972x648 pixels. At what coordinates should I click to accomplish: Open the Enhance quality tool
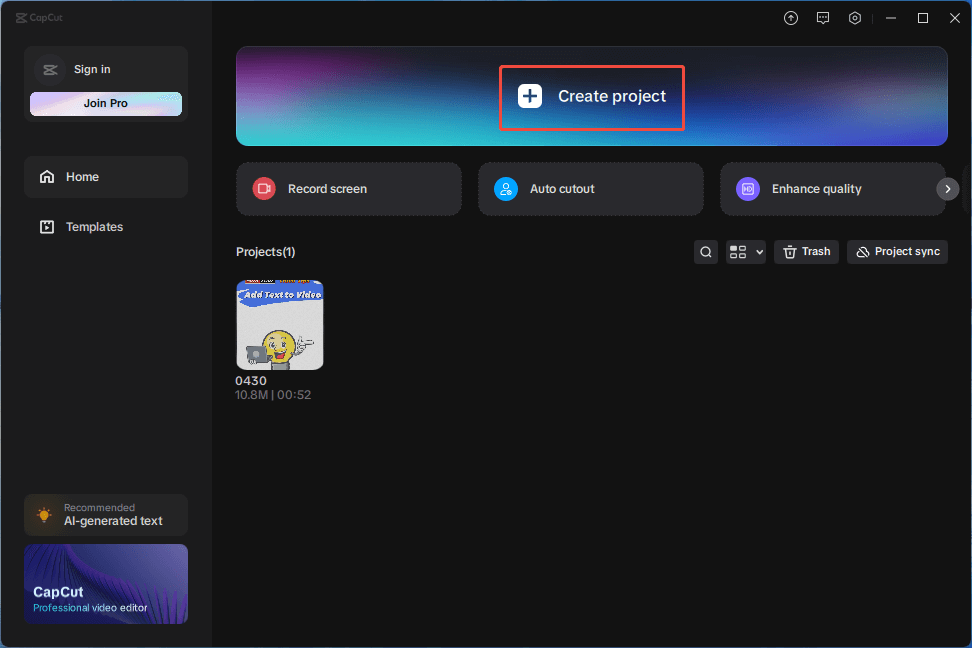click(832, 189)
